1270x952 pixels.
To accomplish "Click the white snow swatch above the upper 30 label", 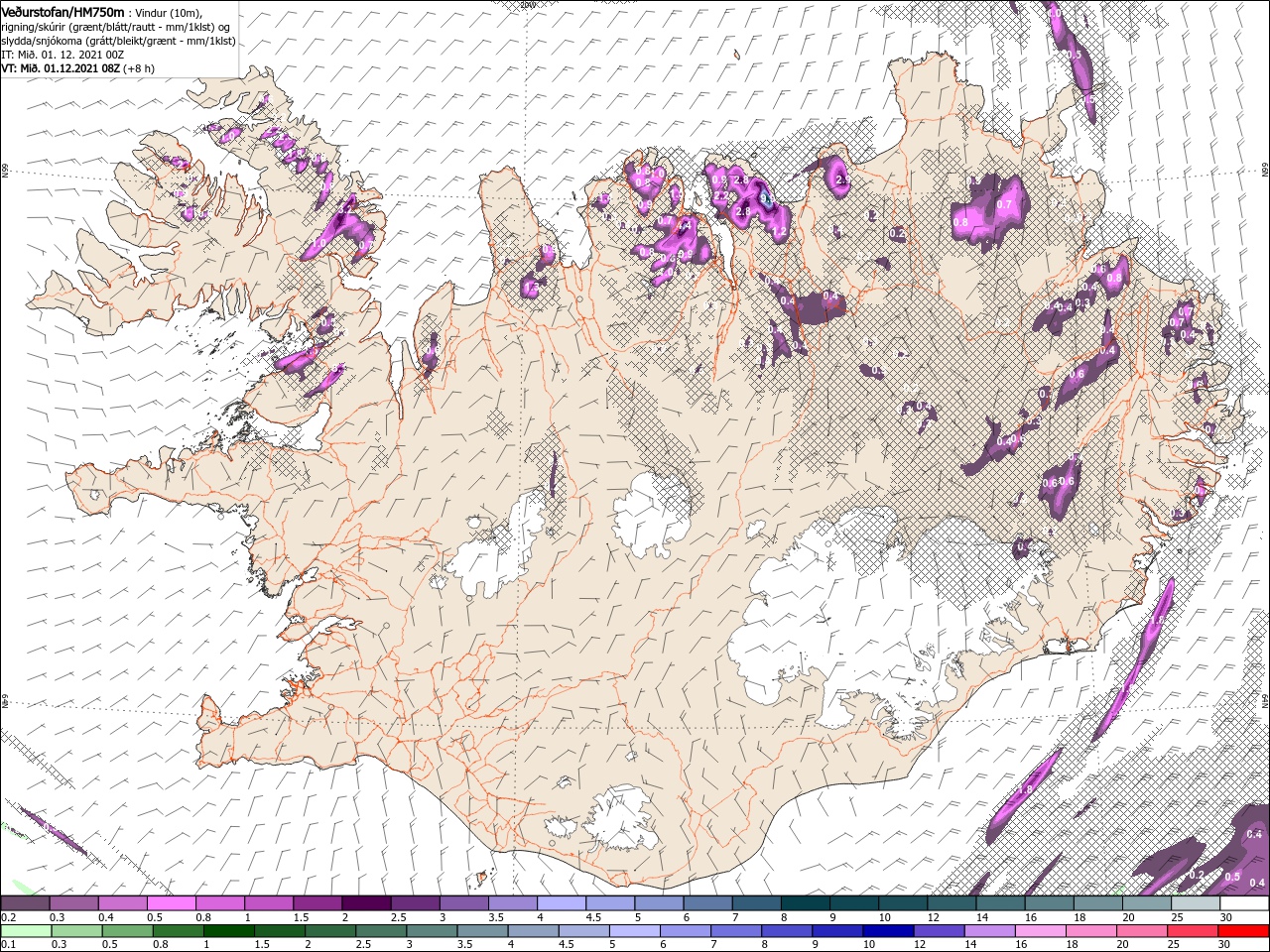I will click(x=1244, y=903).
